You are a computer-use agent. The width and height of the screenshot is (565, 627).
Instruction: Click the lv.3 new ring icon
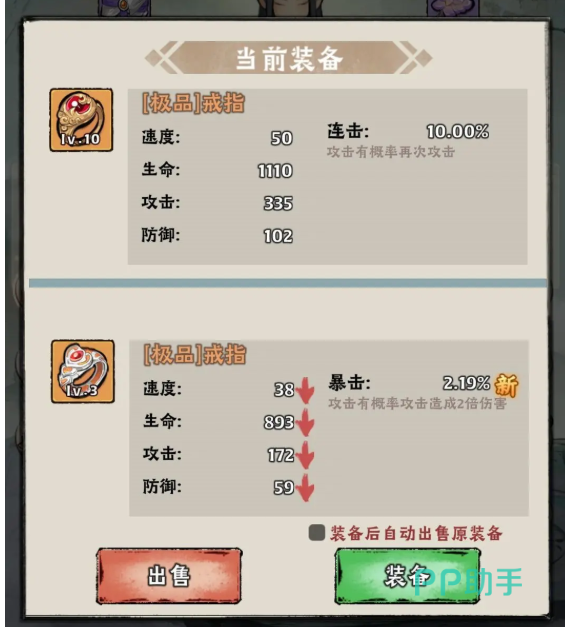tap(83, 371)
